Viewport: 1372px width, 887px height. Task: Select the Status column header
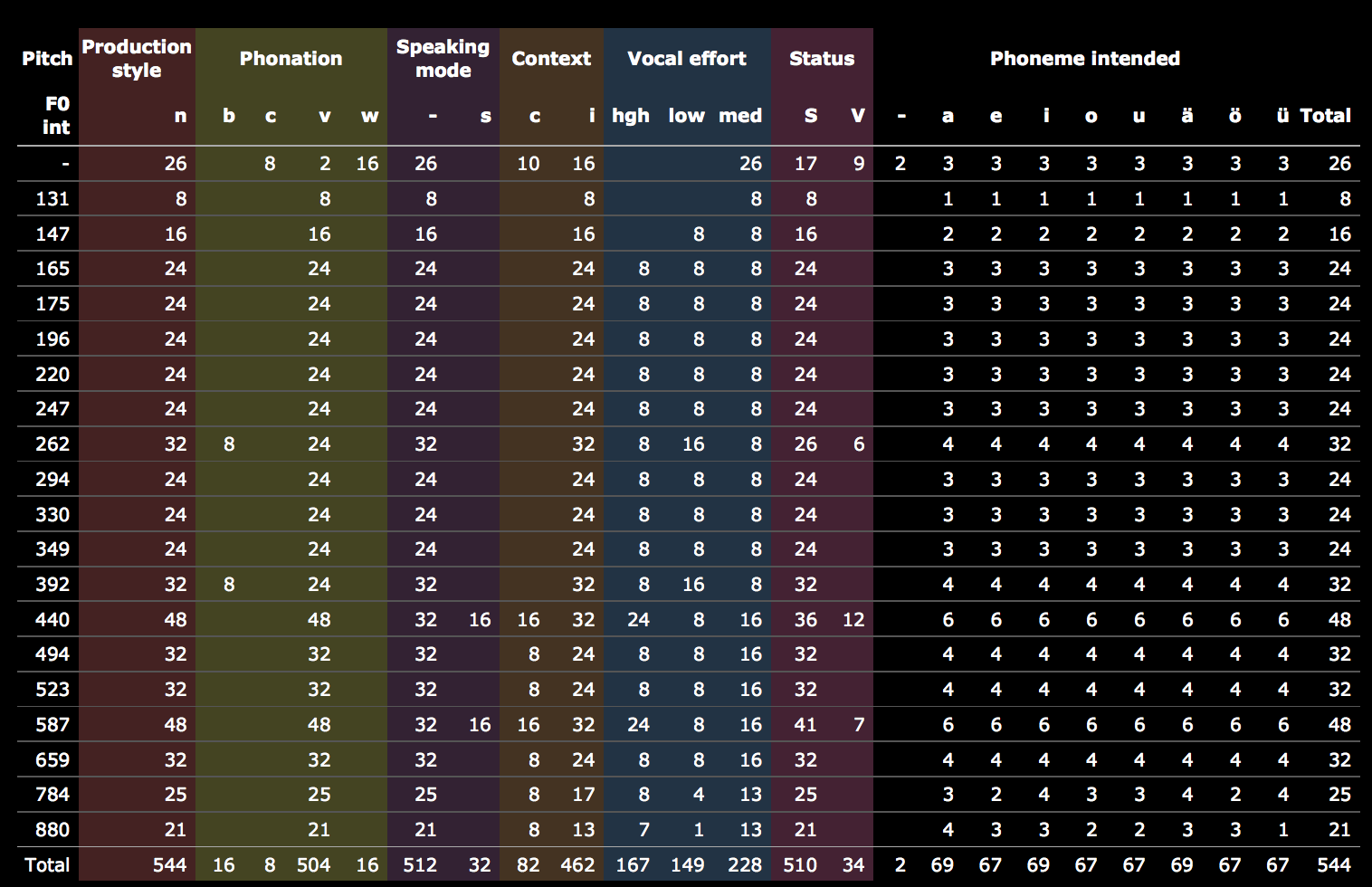point(822,59)
